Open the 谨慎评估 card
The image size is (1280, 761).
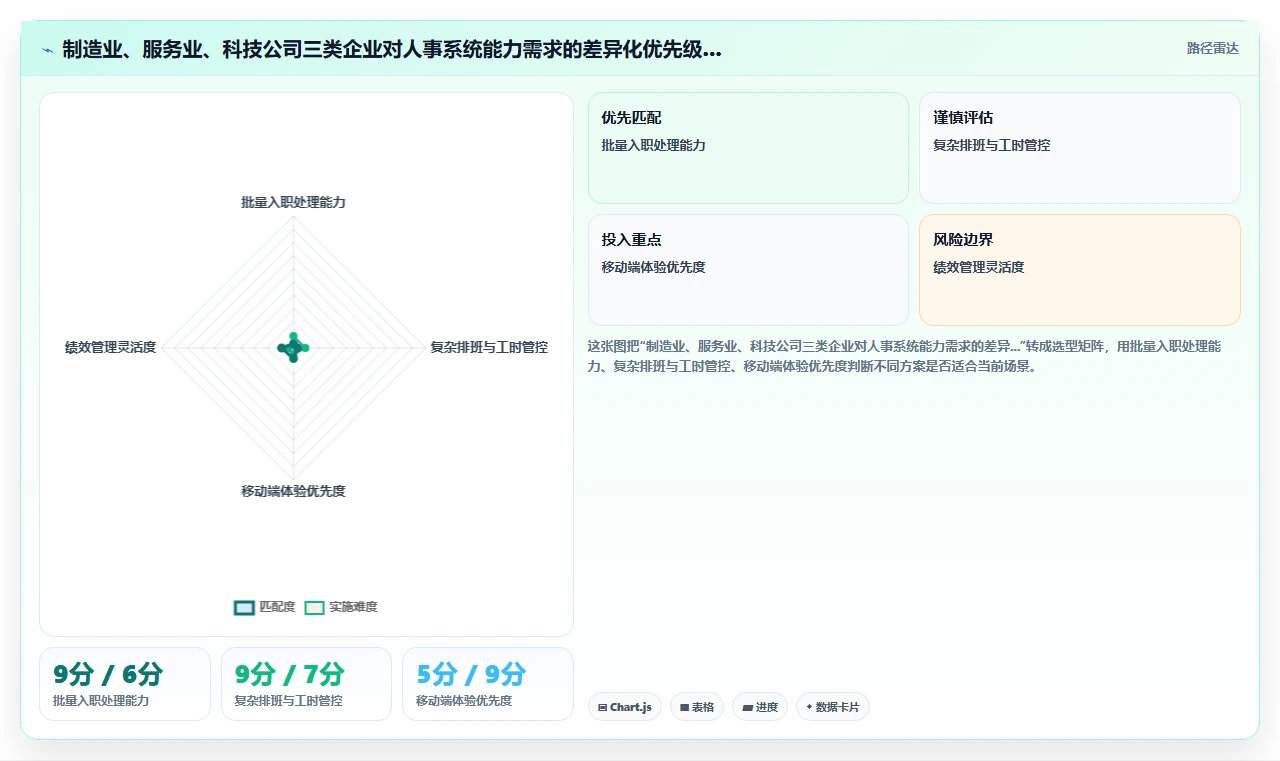[1080, 148]
